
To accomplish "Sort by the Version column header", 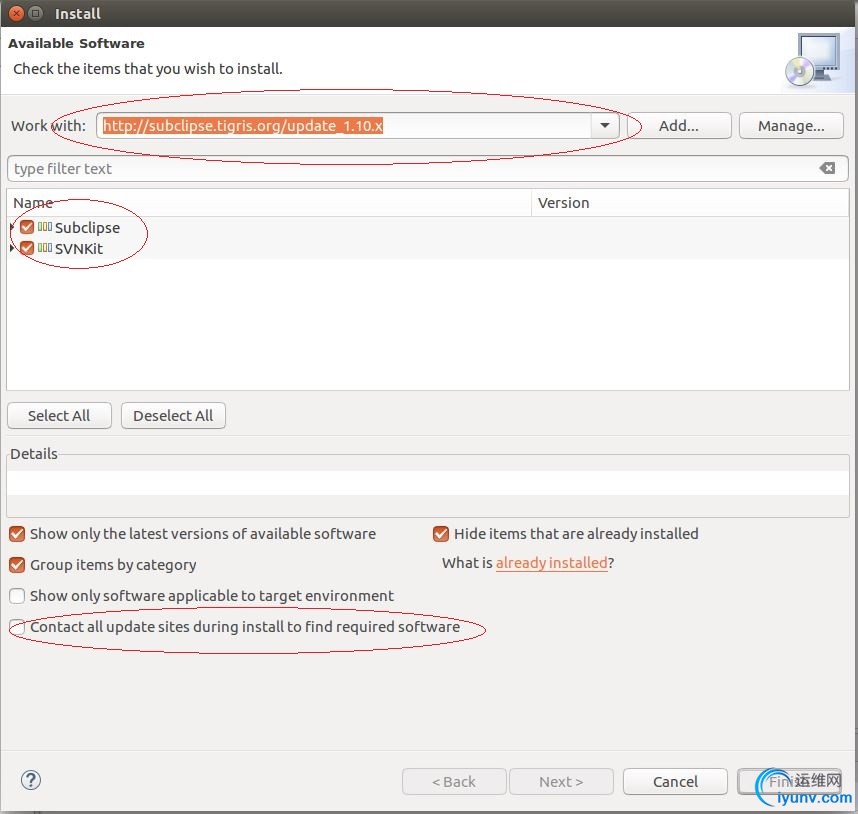I will point(690,203).
